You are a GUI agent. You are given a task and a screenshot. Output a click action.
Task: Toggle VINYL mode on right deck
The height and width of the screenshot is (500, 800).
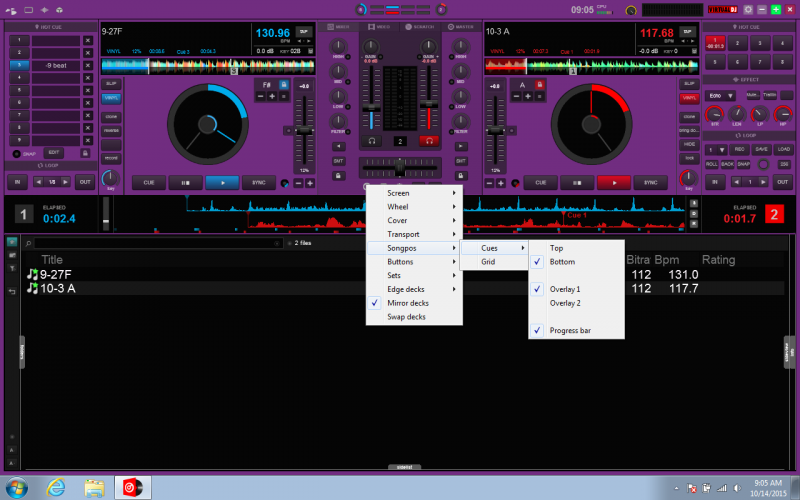coord(689,97)
